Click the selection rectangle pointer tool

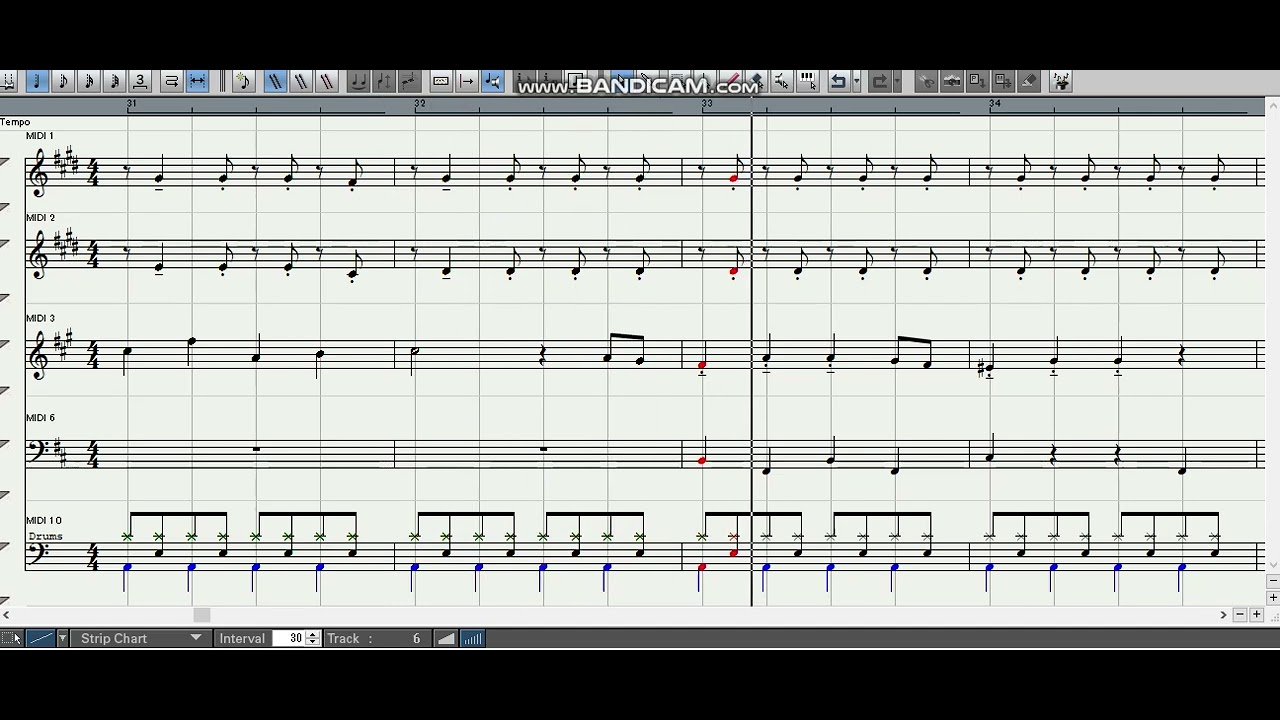pos(11,638)
